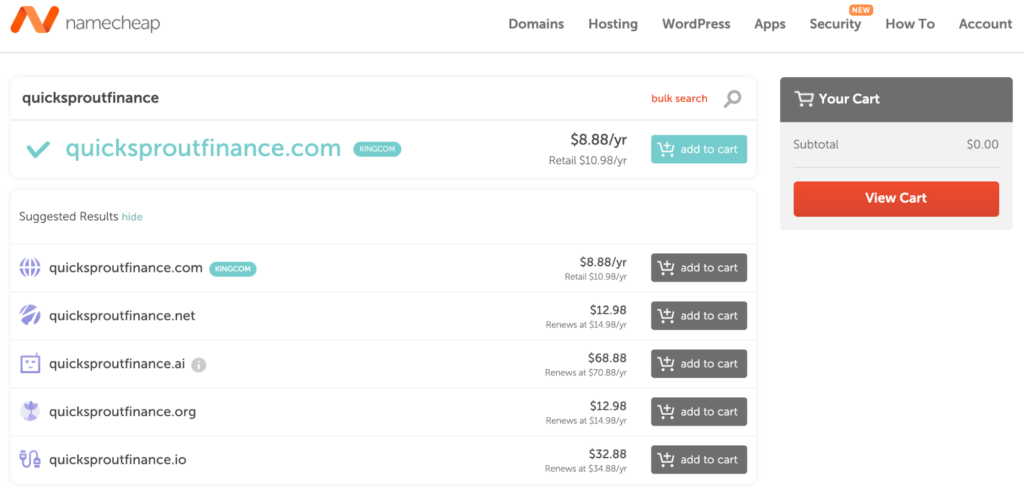This screenshot has height=490, width=1024.
Task: Click the plug icon beside quicksproutfinance.io
Action: pyautogui.click(x=30, y=460)
